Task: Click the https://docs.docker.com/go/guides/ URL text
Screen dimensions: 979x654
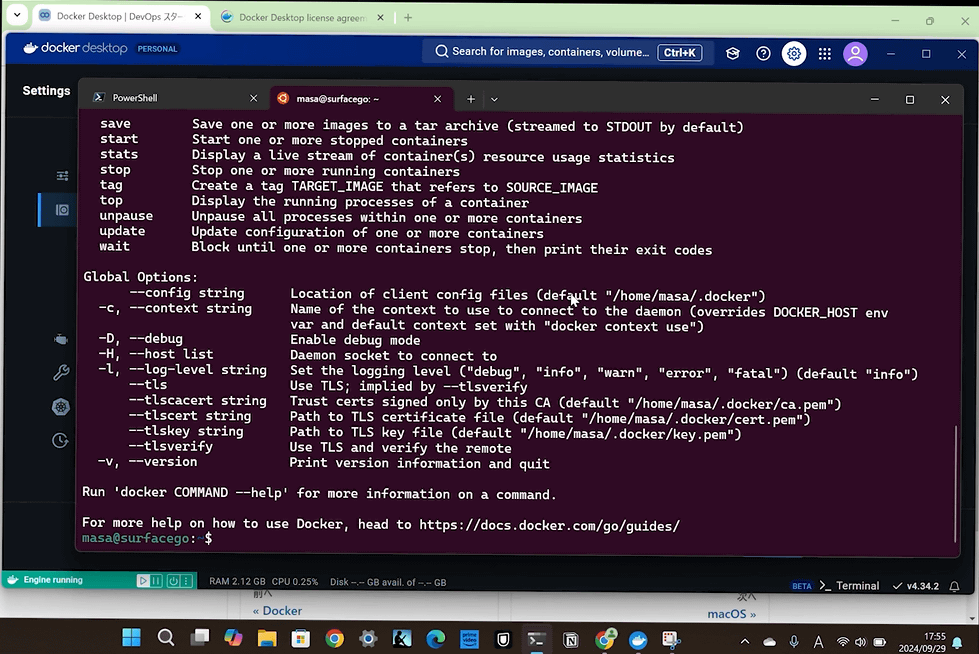Action: pyautogui.click(x=549, y=525)
